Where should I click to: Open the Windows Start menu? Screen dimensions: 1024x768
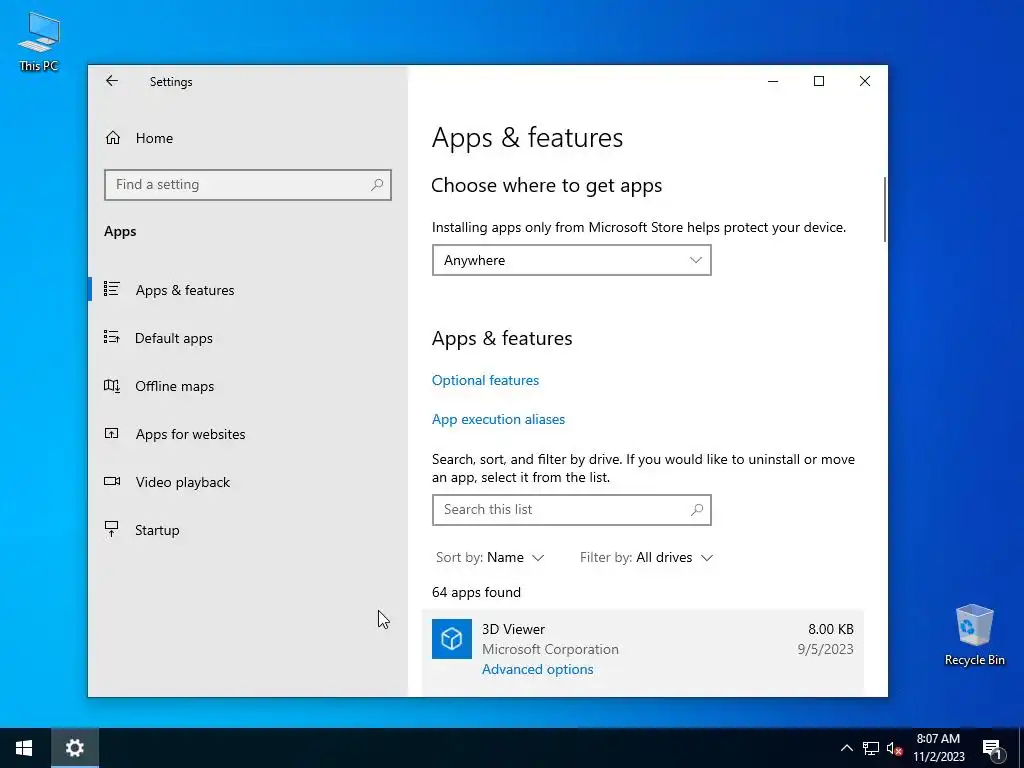(x=24, y=748)
